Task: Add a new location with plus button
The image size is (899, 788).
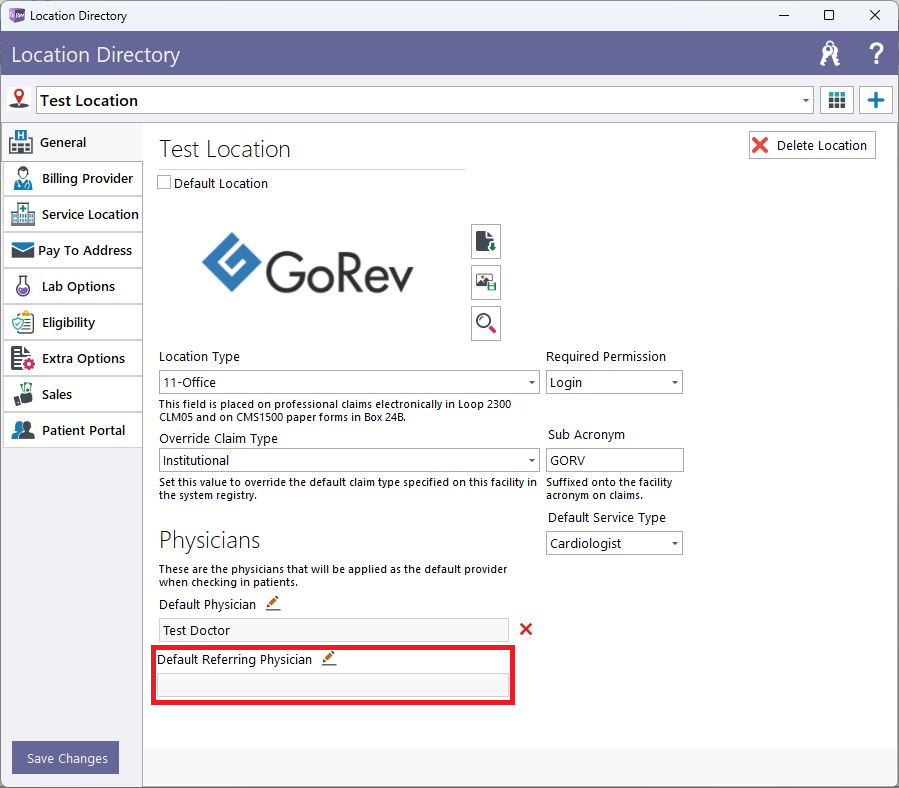Action: pos(875,100)
